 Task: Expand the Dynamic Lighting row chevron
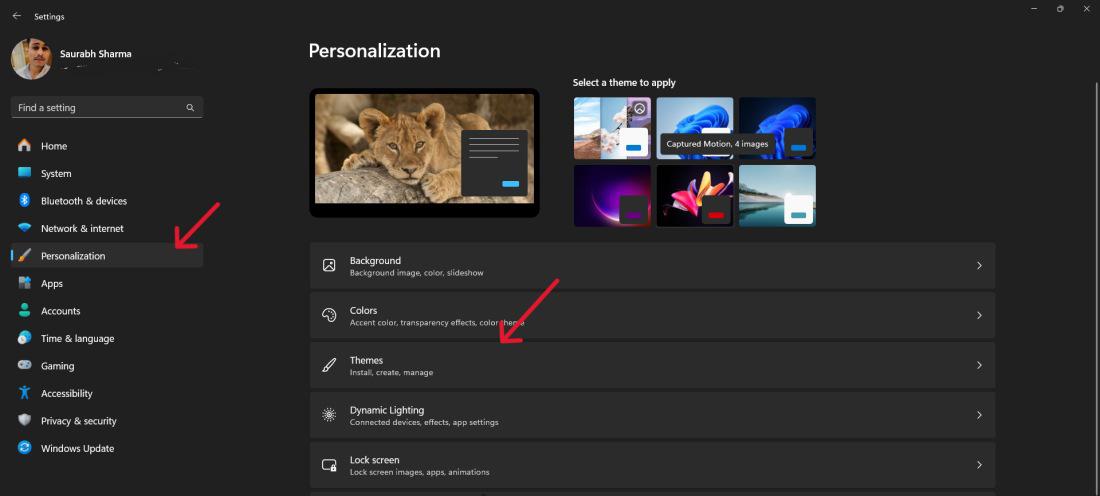click(979, 415)
